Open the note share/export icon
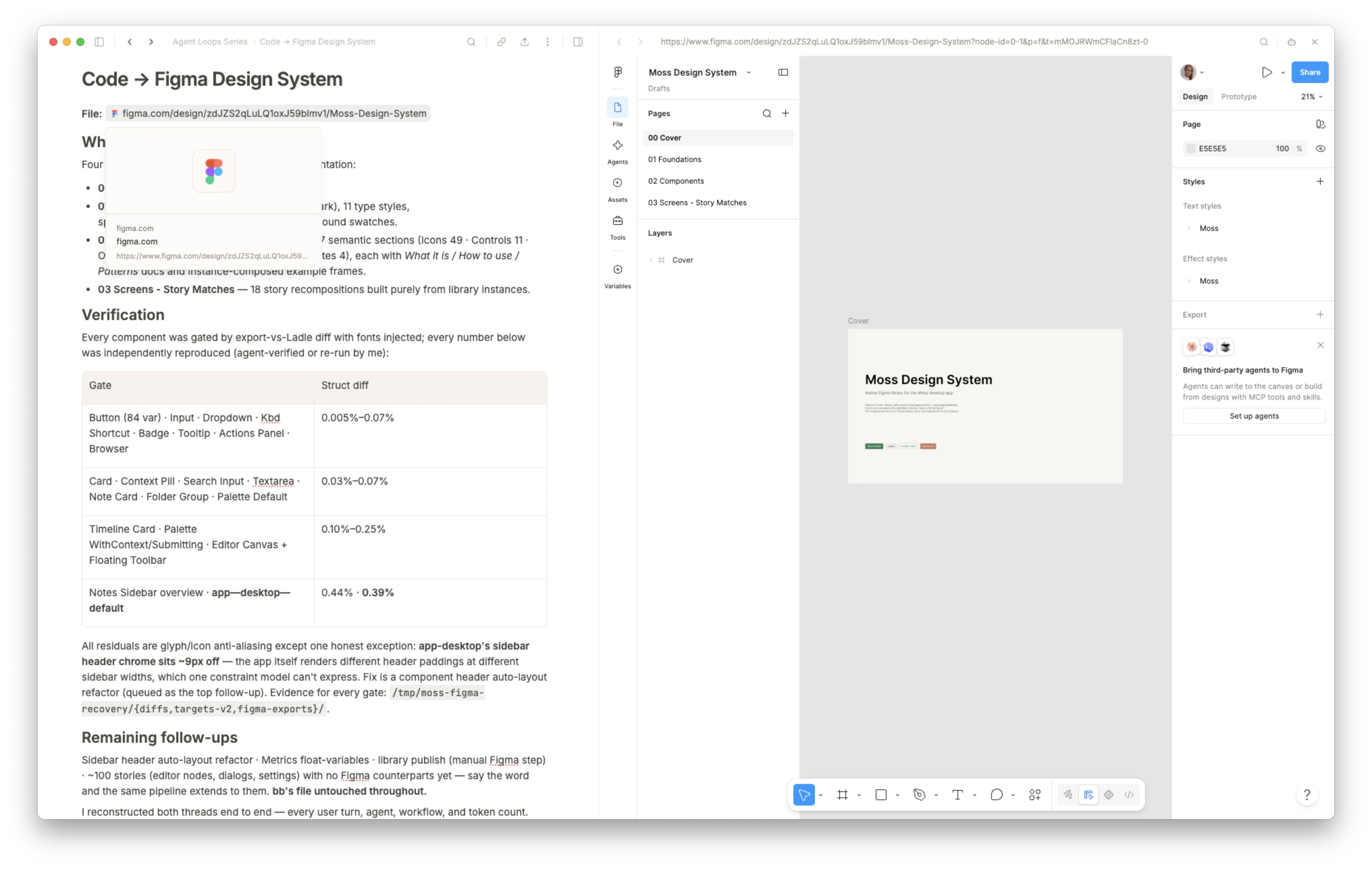This screenshot has height=869, width=1372. coord(524,42)
